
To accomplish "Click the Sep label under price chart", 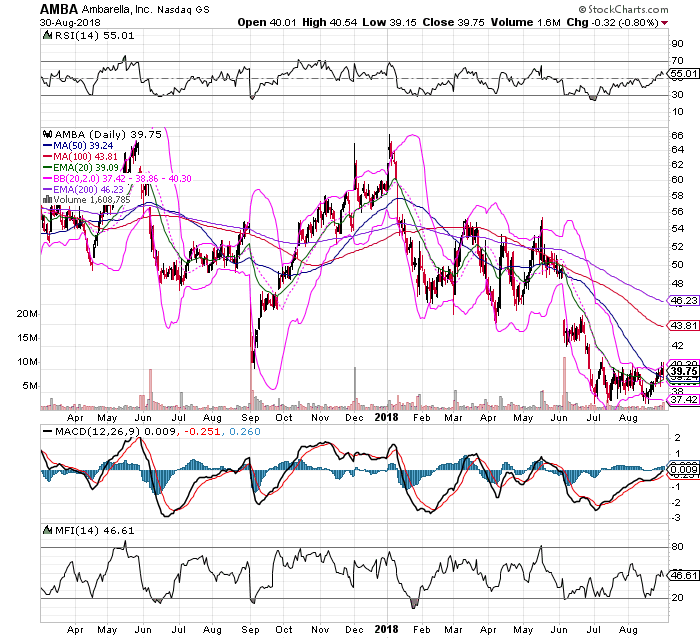I will (x=250, y=418).
